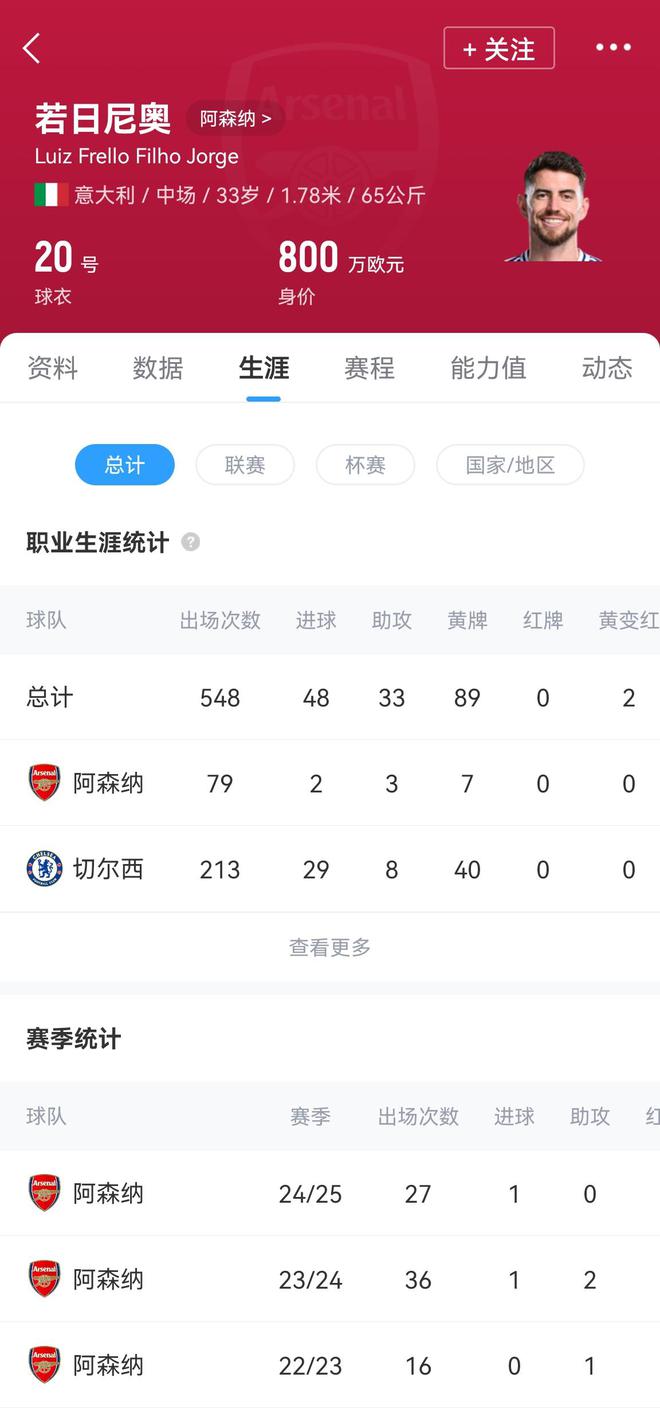Image resolution: width=660 pixels, height=1417 pixels.
Task: Switch to the 能力值 tab
Action: tap(488, 368)
